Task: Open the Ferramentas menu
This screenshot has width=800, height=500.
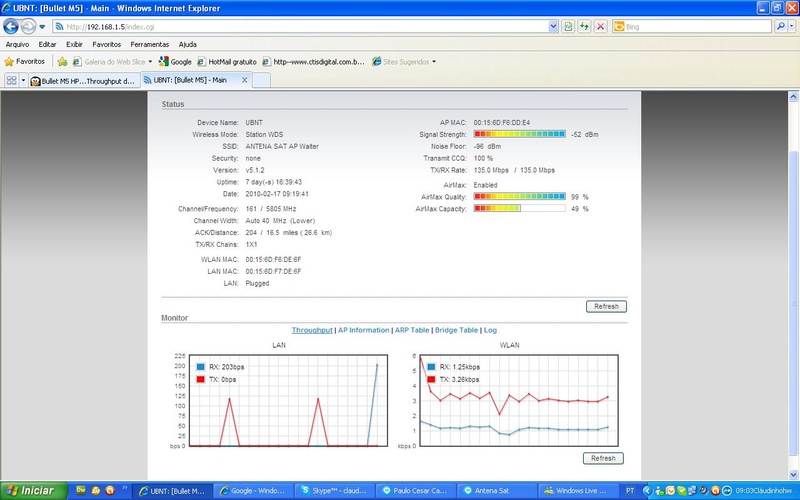Action: (149, 44)
